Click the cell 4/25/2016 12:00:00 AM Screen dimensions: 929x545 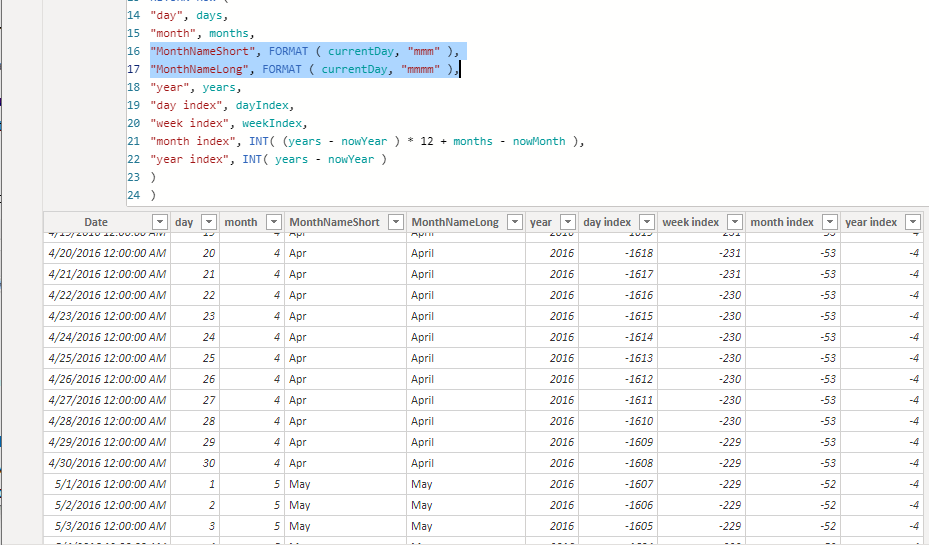[x=107, y=358]
